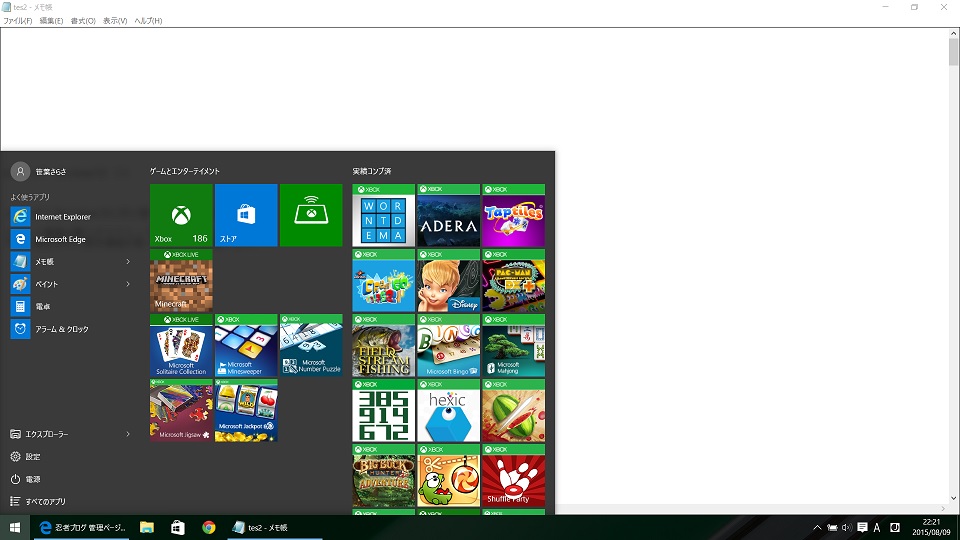Open the Microsoft Mahjong tile
This screenshot has width=960, height=540.
[514, 345]
